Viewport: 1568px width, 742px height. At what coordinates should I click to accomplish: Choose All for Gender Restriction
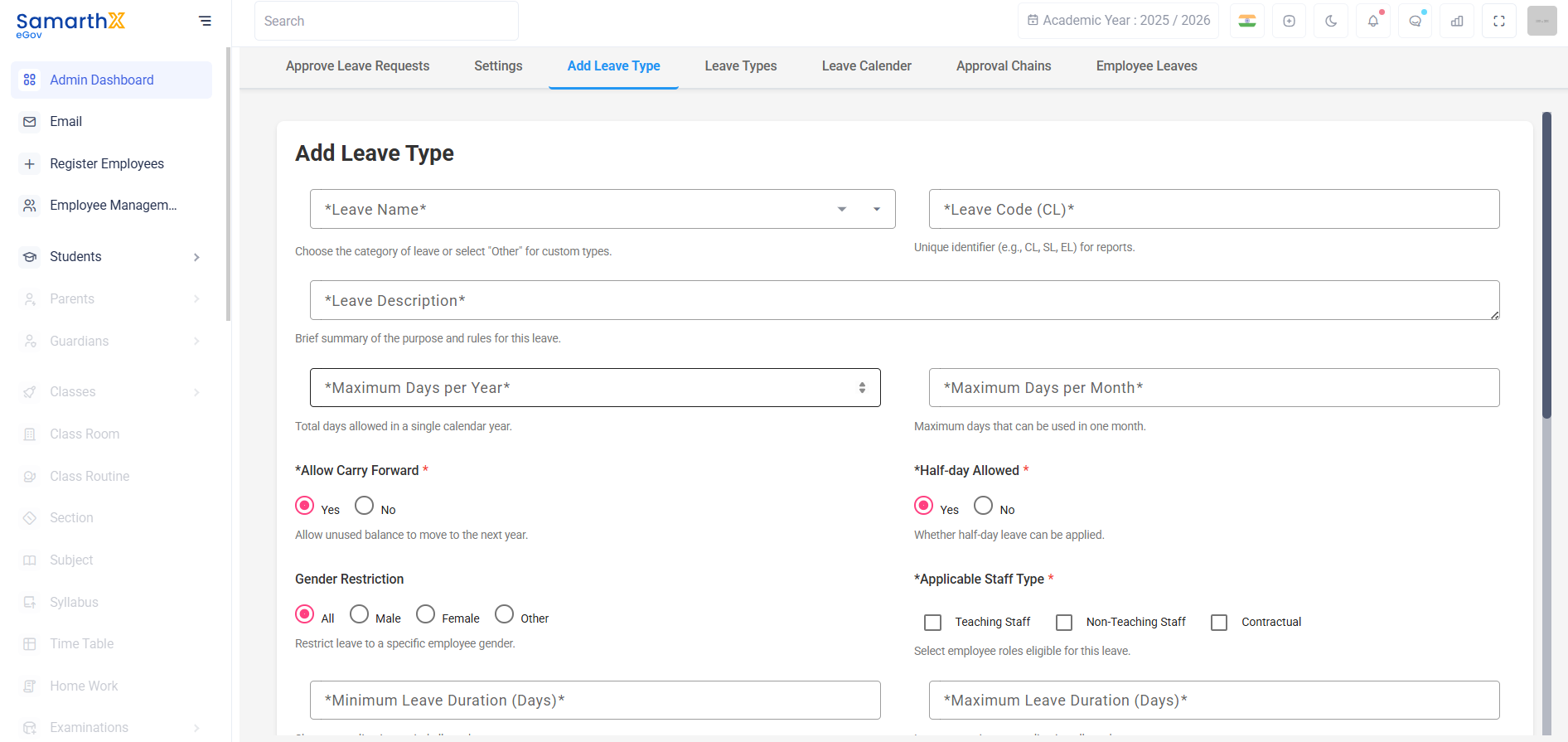(305, 614)
